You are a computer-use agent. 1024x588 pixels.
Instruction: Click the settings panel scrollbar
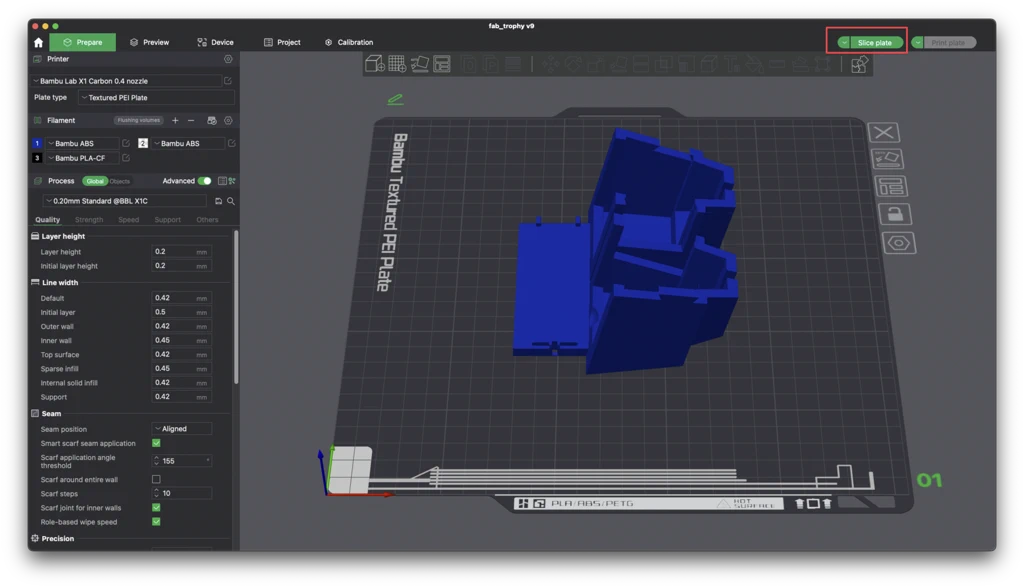tap(236, 307)
